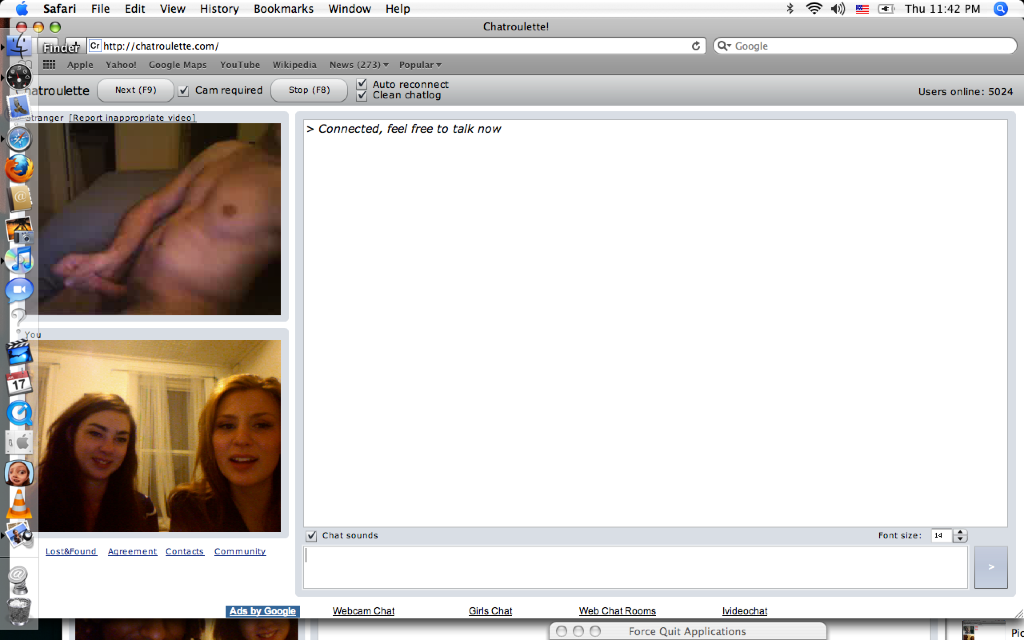
Task: Open the US flag input menu
Action: pyautogui.click(x=862, y=9)
